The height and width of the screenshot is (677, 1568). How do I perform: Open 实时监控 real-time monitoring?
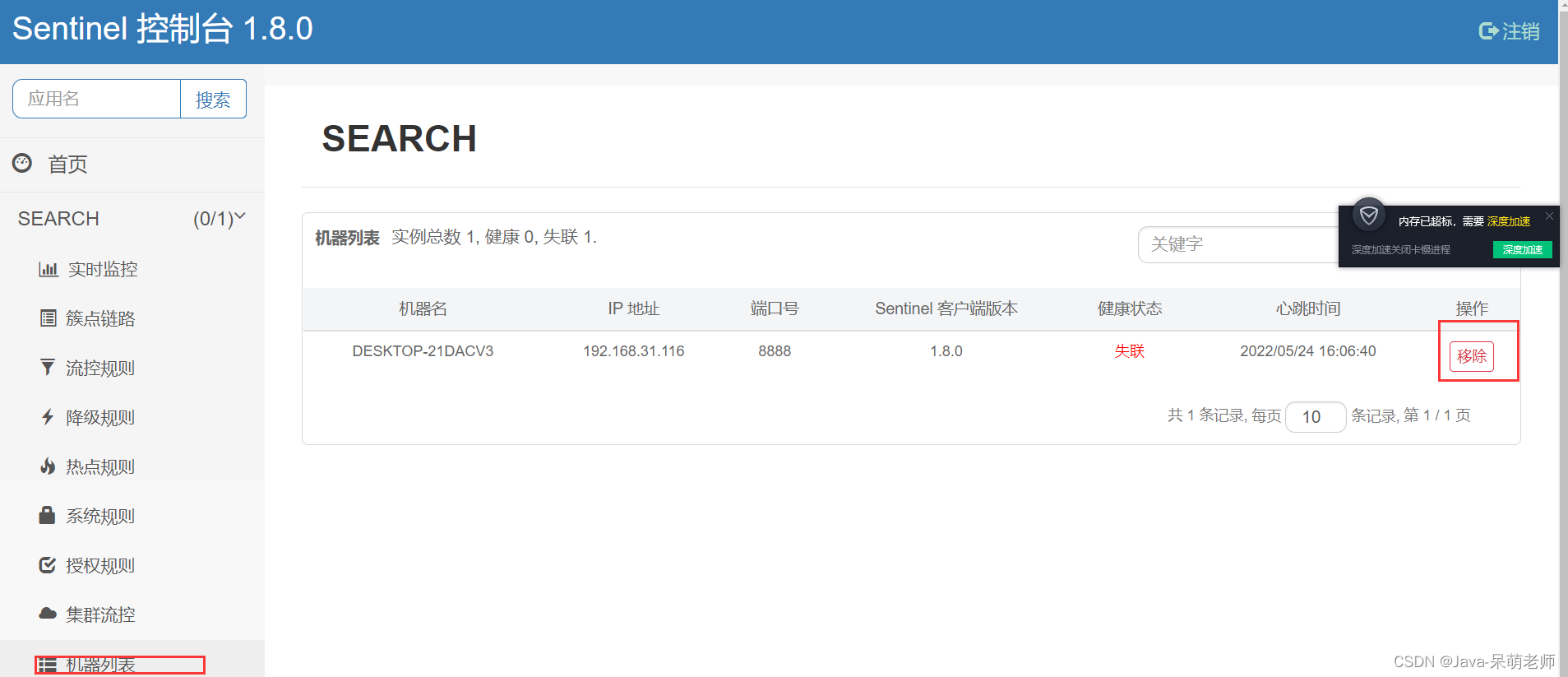pyautogui.click(x=103, y=269)
